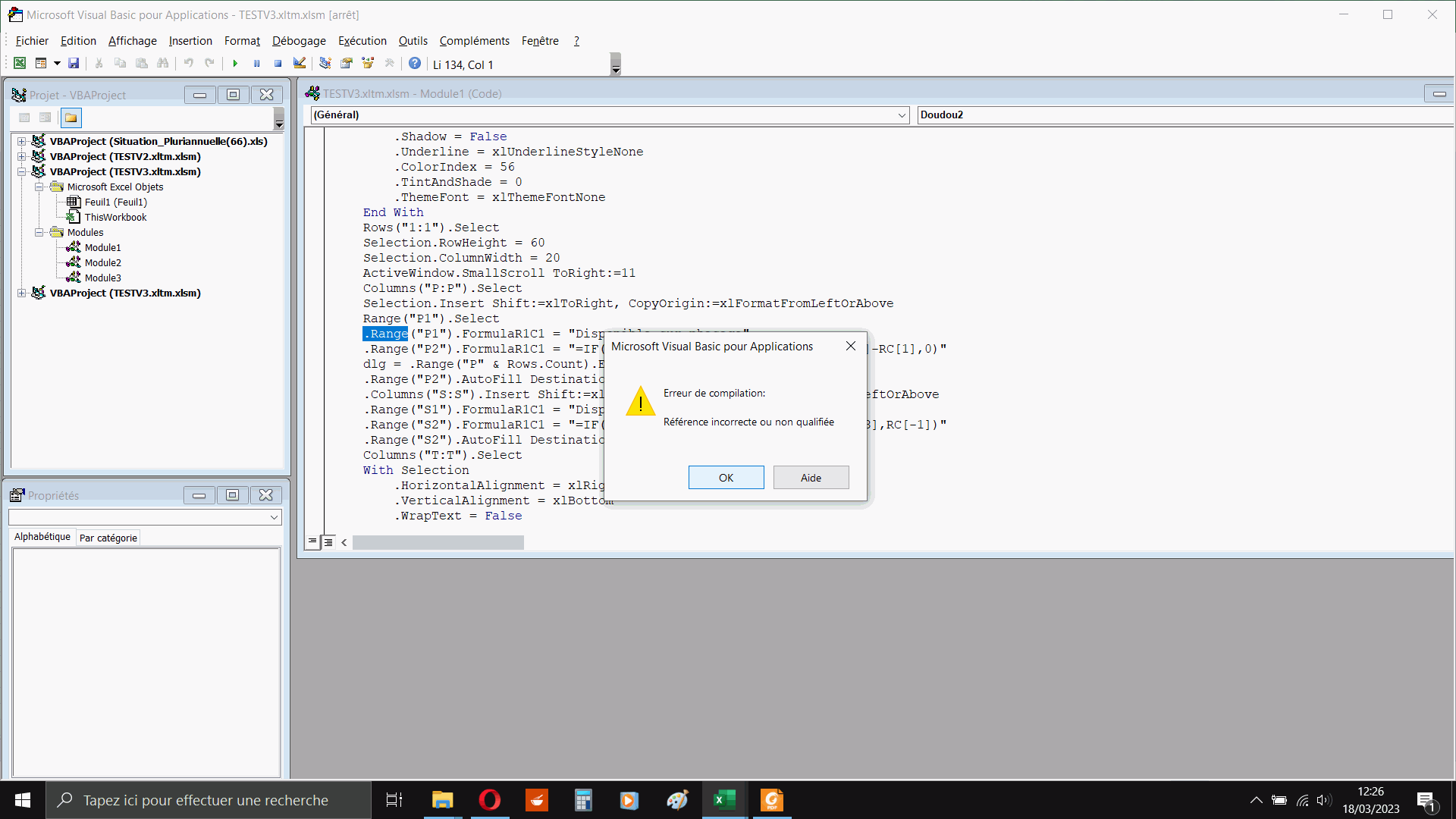Image resolution: width=1456 pixels, height=819 pixels.
Task: Toggle Design Mode icon in toolbar
Action: [300, 64]
